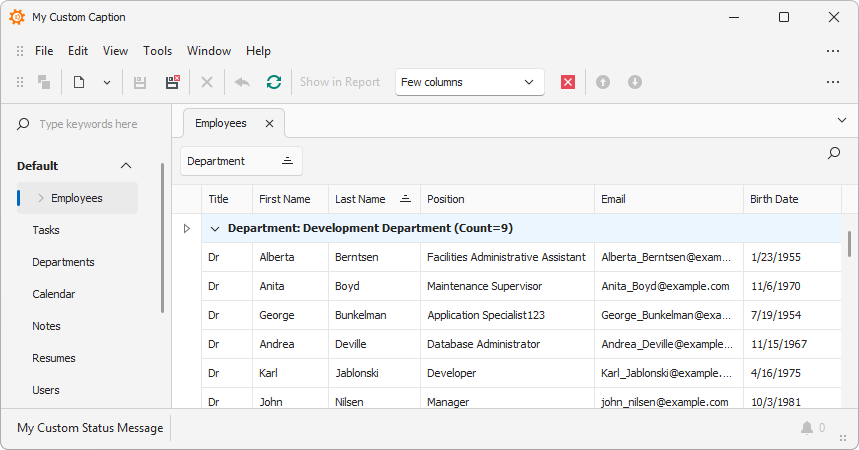Sort by the Title column header
Screen dimensions: 859x450
227,200
